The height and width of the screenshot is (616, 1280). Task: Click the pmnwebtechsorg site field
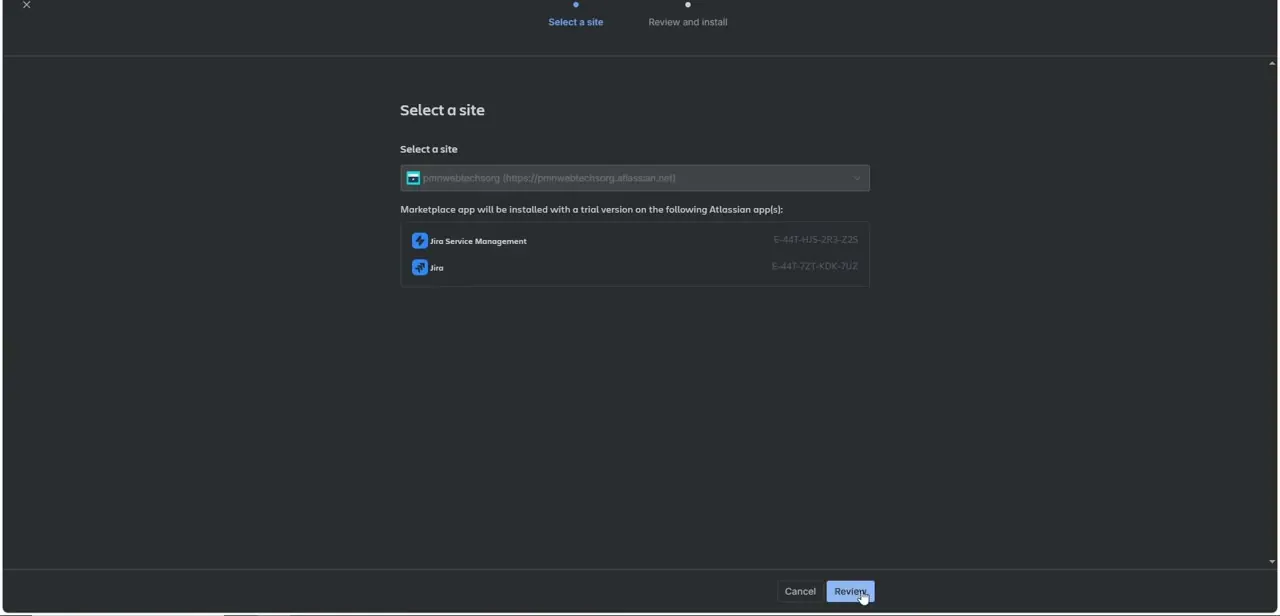pos(635,178)
